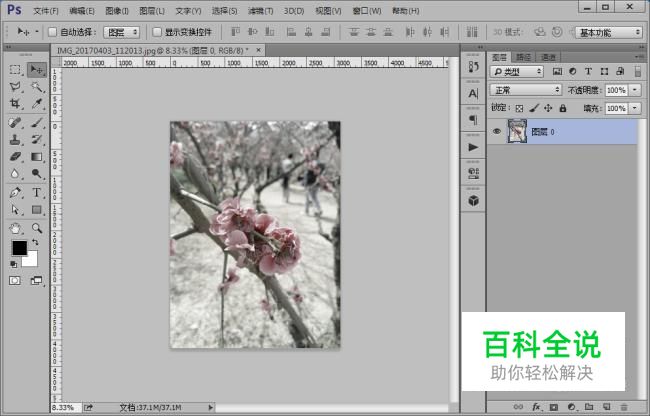The height and width of the screenshot is (416, 650).
Task: Select the Rectangle shape tool
Action: pos(36,210)
